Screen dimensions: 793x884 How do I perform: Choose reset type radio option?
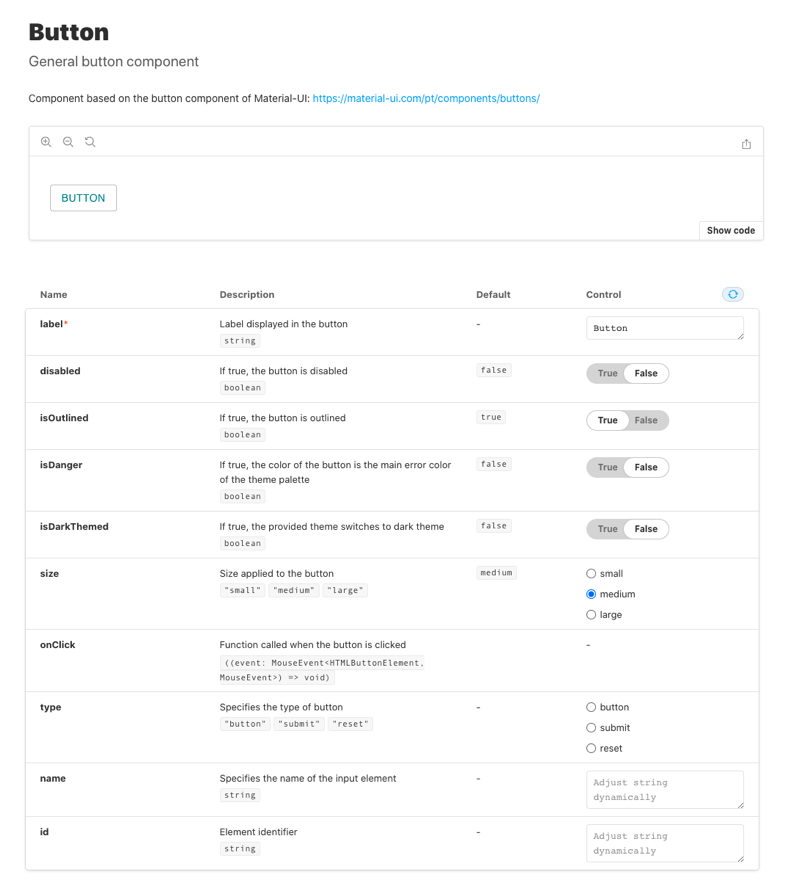[x=591, y=748]
